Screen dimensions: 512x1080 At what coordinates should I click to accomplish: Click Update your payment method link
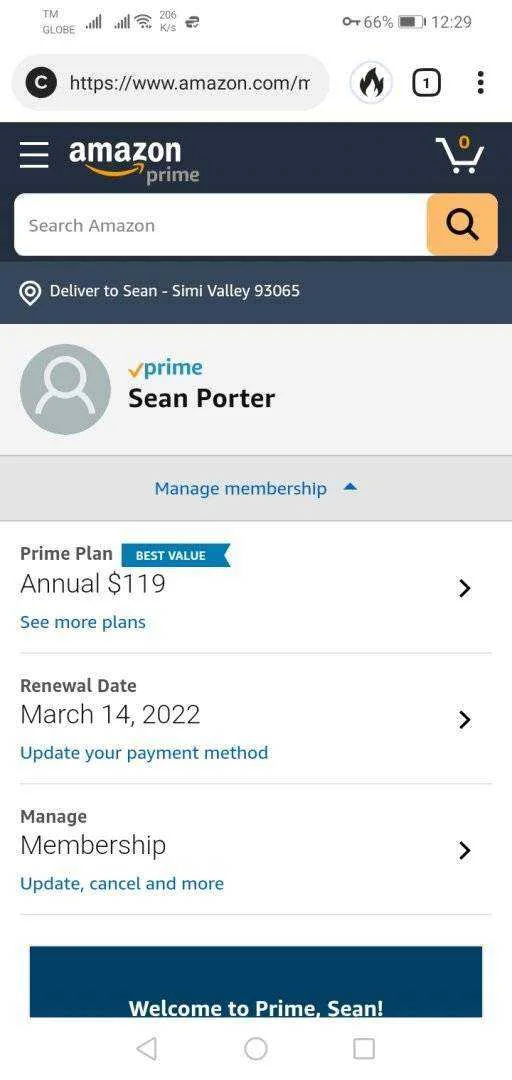[x=144, y=753]
